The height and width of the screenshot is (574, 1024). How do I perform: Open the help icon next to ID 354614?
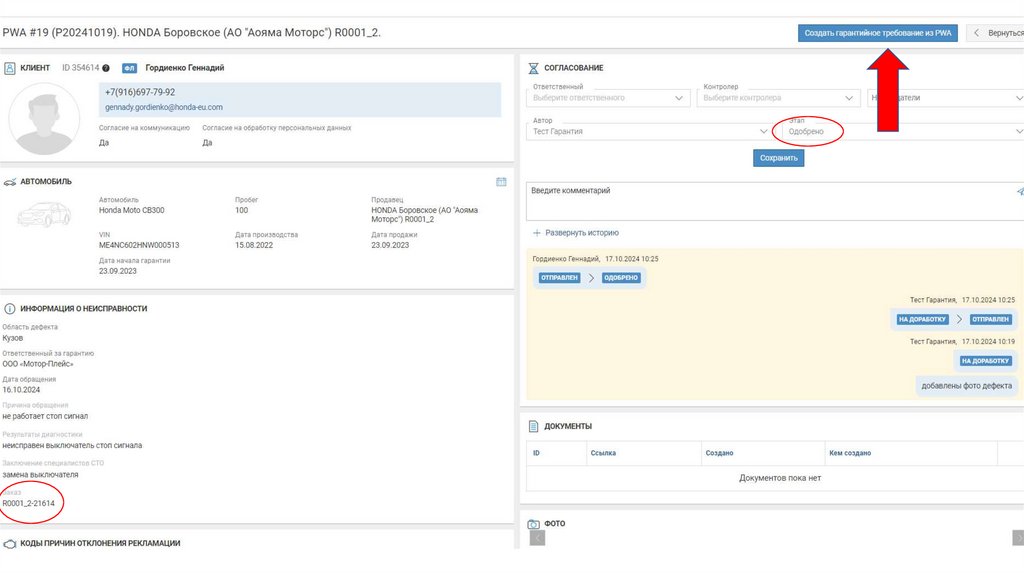tap(106, 68)
